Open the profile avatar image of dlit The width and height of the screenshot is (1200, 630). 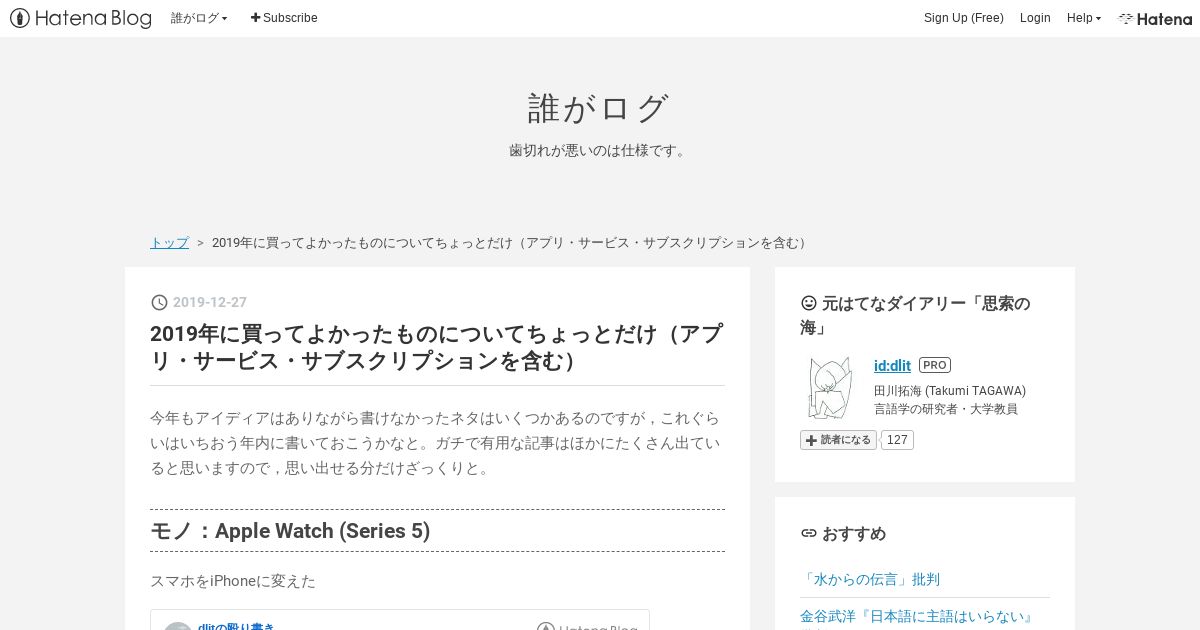830,387
